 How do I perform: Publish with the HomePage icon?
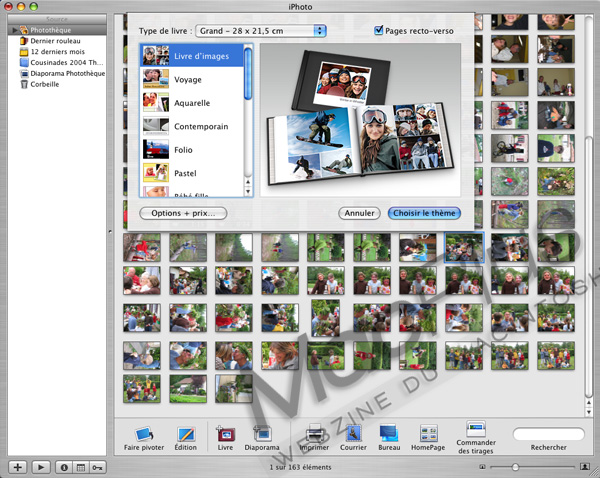click(x=428, y=433)
